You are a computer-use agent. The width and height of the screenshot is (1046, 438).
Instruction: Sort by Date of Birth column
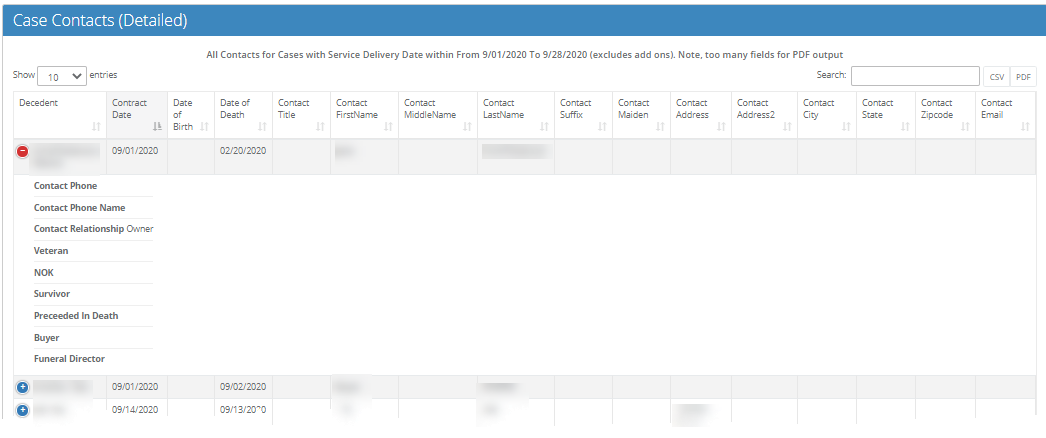click(x=190, y=114)
